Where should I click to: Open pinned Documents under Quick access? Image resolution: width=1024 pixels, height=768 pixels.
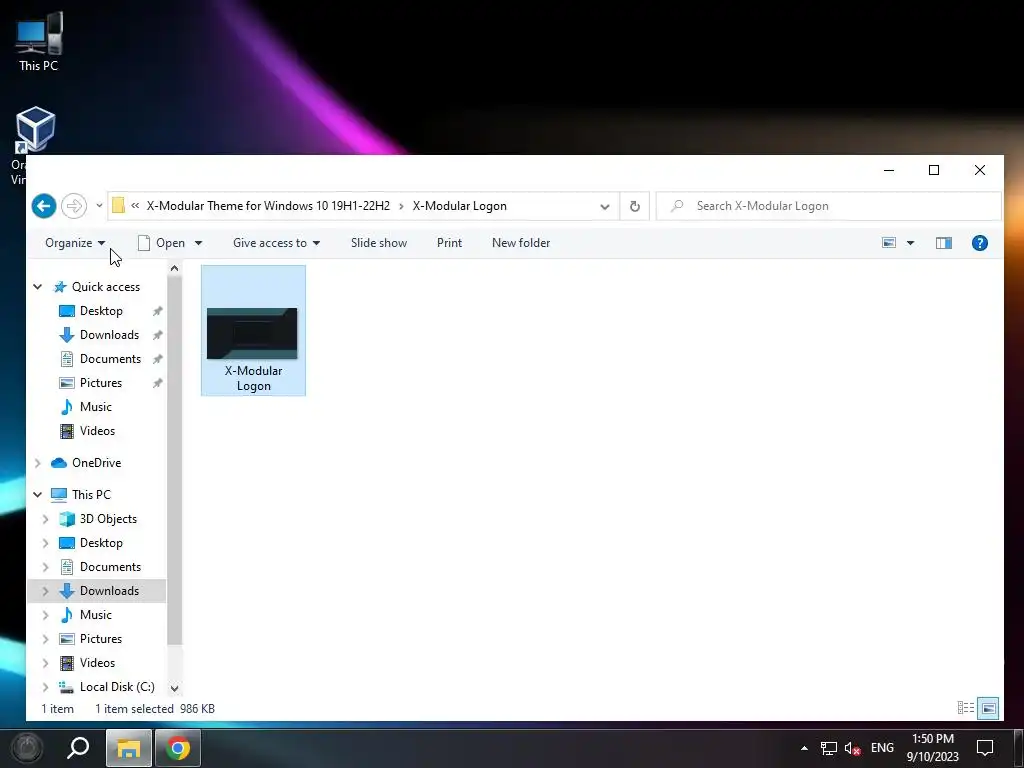click(x=110, y=359)
